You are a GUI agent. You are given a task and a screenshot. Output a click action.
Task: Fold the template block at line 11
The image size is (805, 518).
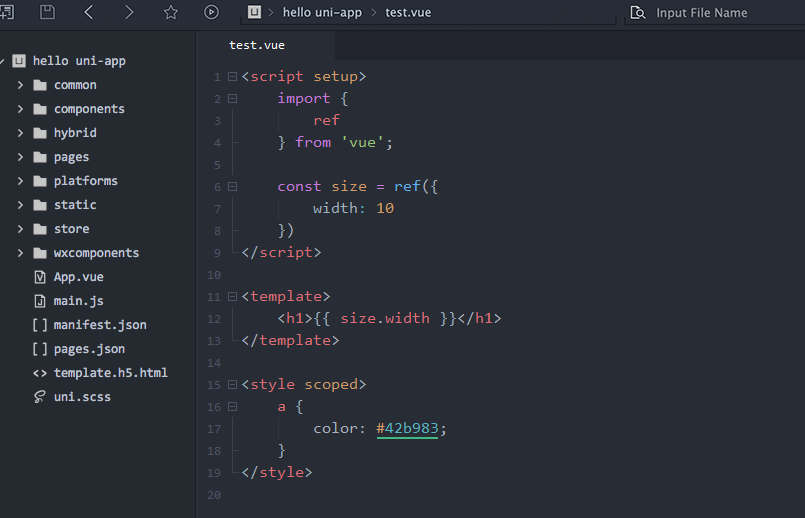point(232,296)
